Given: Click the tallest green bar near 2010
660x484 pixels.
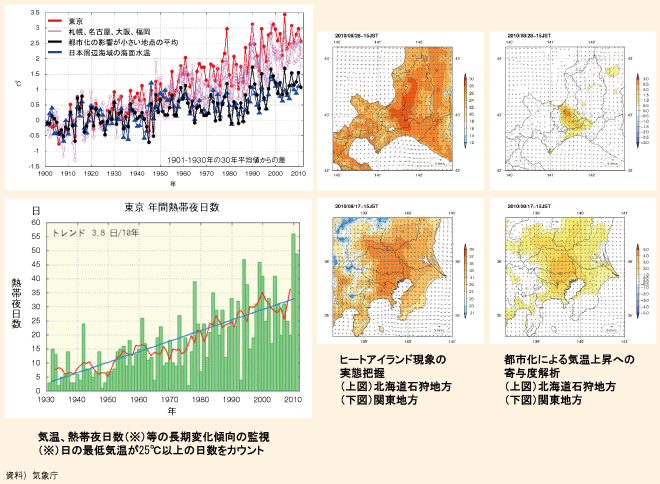Looking at the screenshot, I should [x=293, y=312].
